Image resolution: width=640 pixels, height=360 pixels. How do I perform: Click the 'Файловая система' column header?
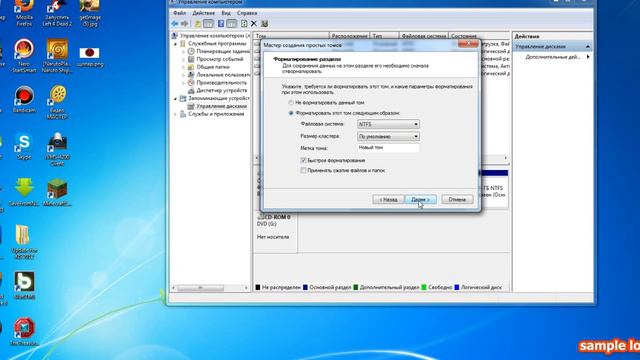[x=424, y=36]
